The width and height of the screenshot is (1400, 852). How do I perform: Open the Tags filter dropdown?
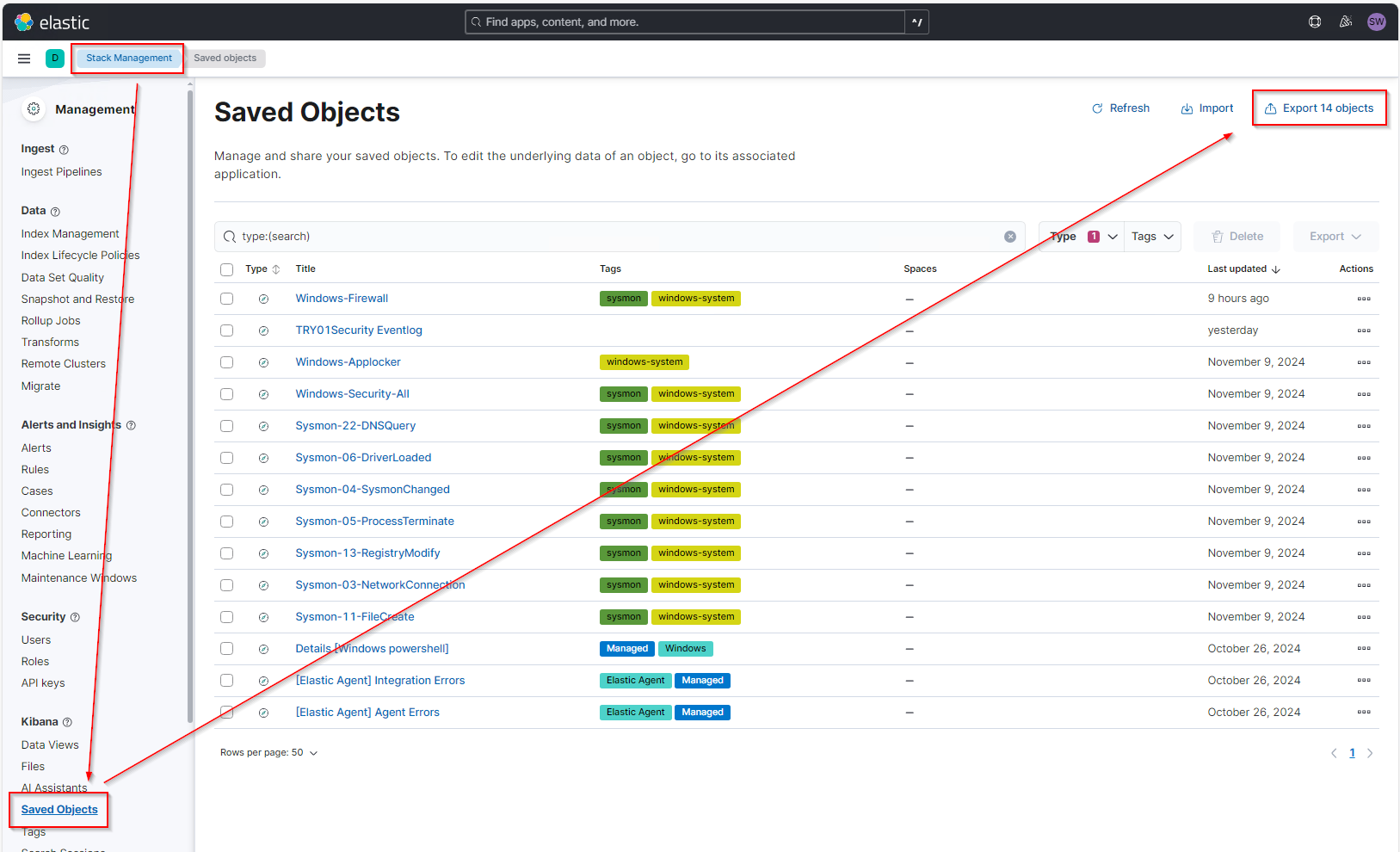tap(1152, 237)
